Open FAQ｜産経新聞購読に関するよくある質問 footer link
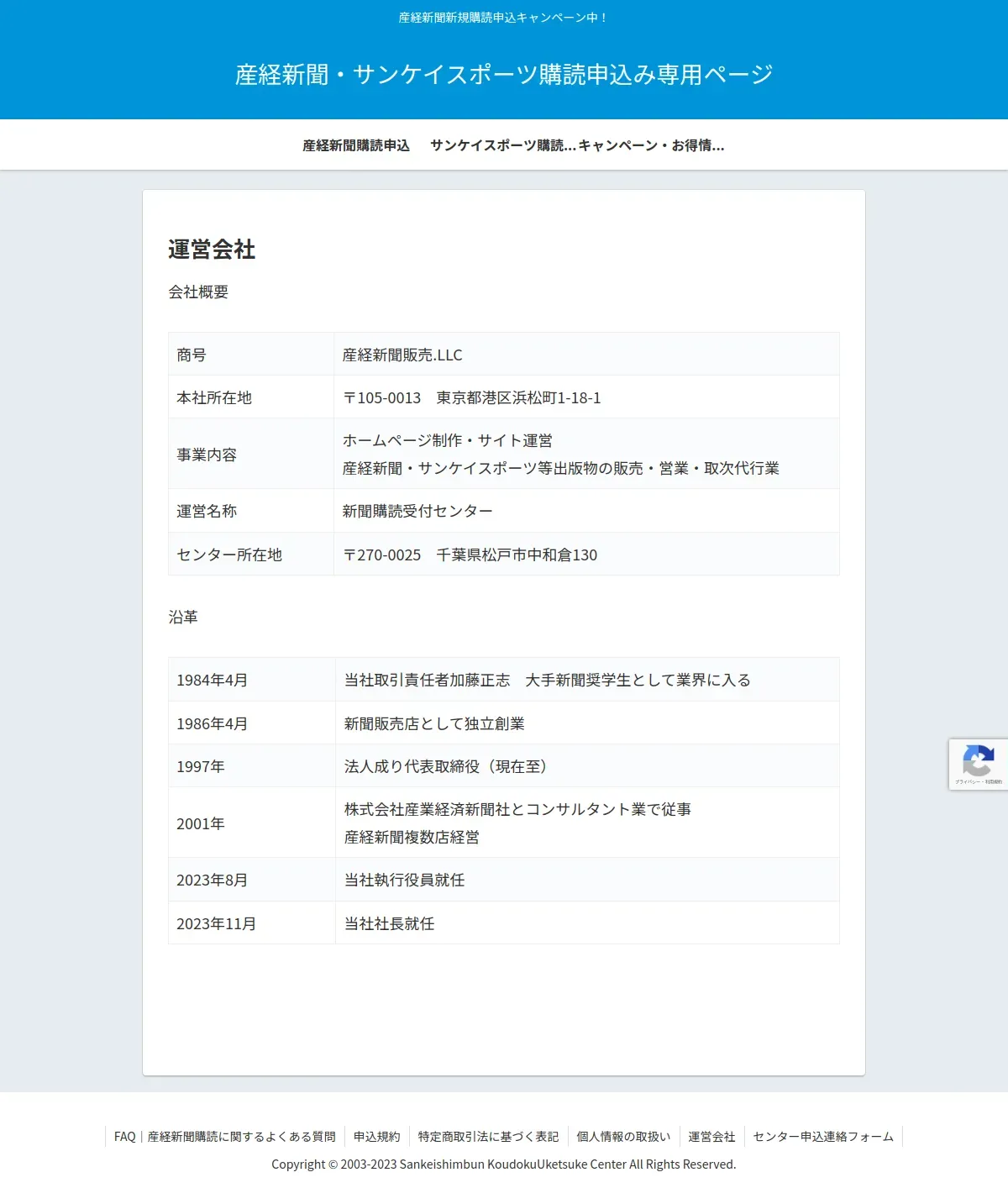The image size is (1008, 1188). (224, 1137)
